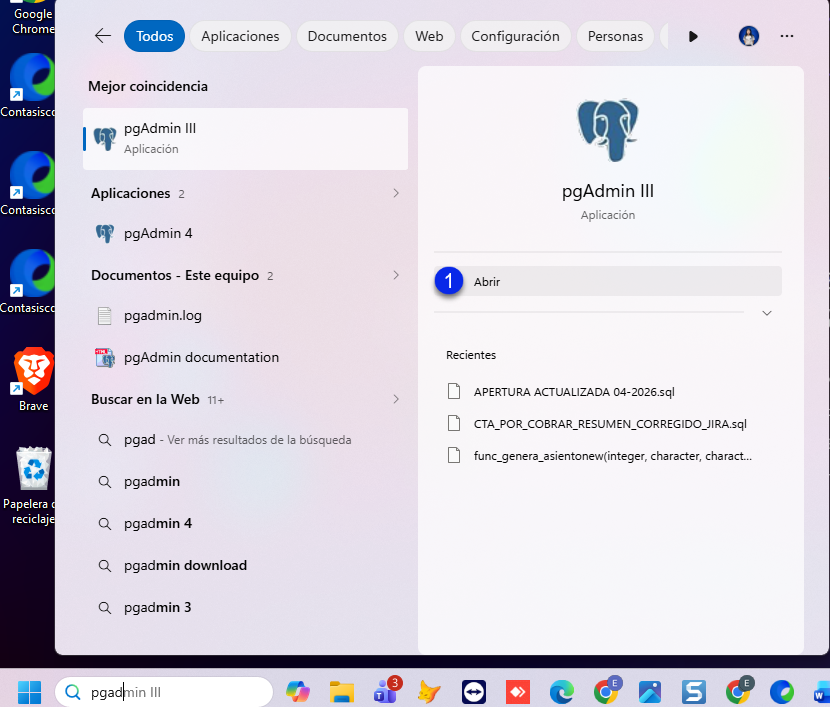
Task: Open the Buscar en la Web heading
Action: pos(145,399)
